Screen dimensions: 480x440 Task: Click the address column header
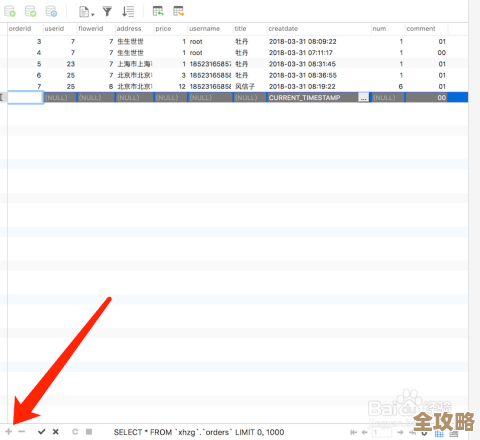(x=129, y=29)
